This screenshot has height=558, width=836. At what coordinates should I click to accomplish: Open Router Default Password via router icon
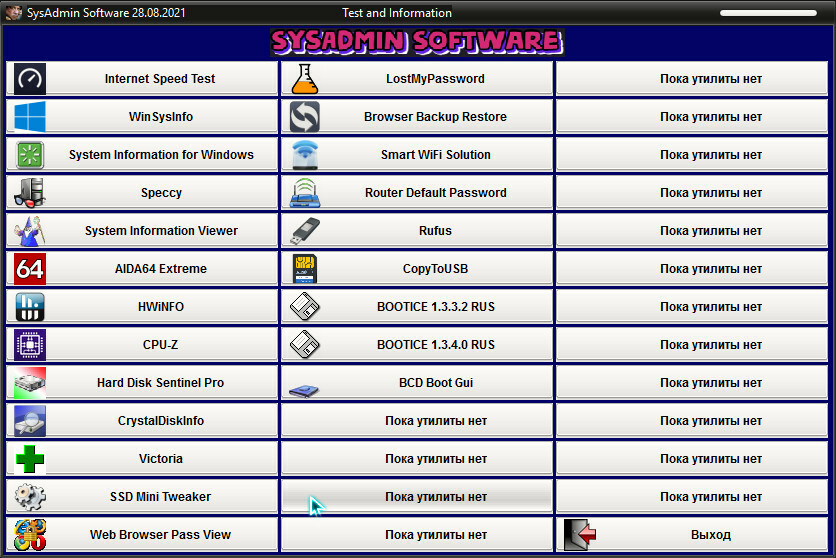pyautogui.click(x=305, y=193)
